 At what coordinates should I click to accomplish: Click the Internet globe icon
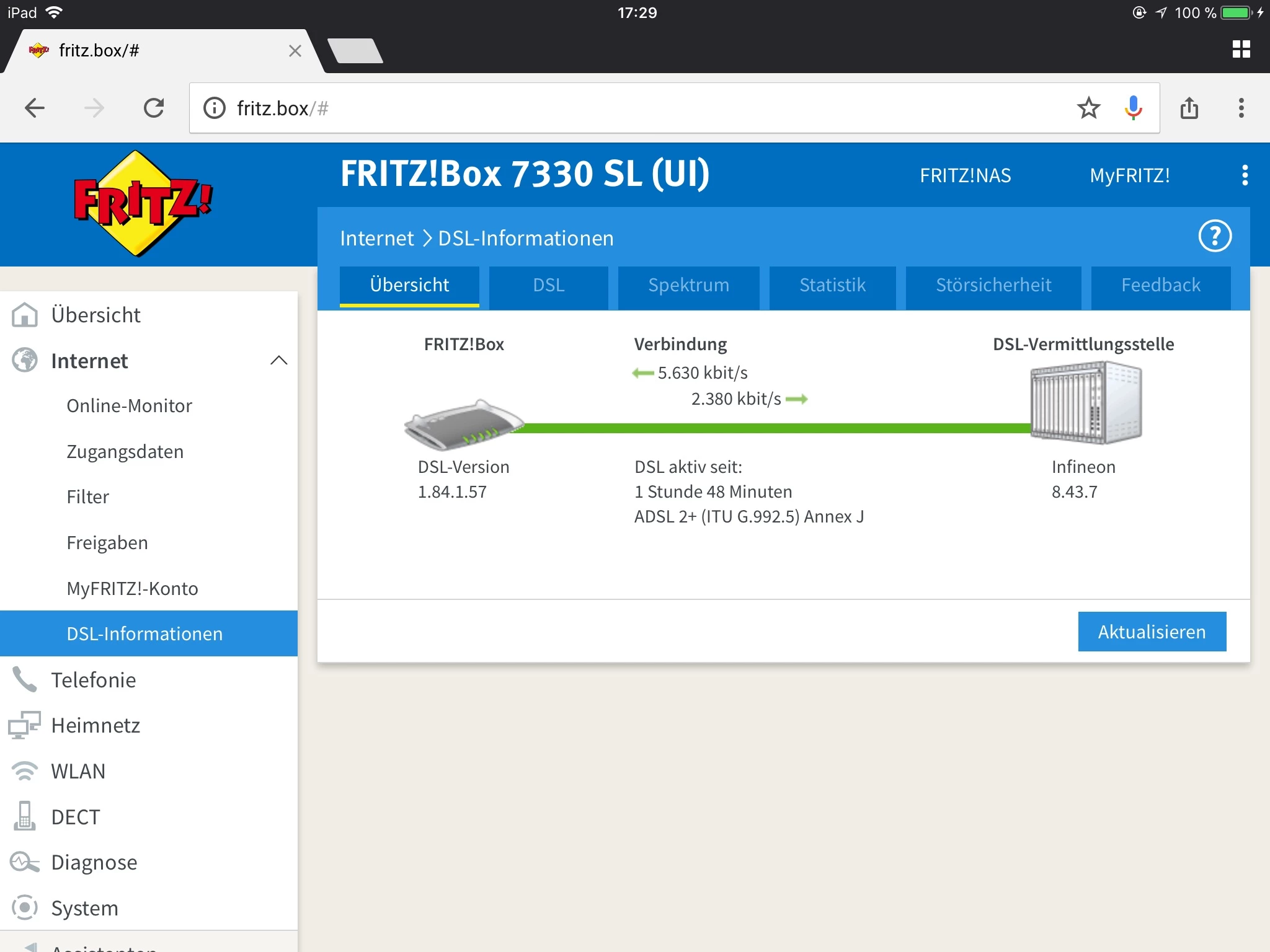(25, 361)
